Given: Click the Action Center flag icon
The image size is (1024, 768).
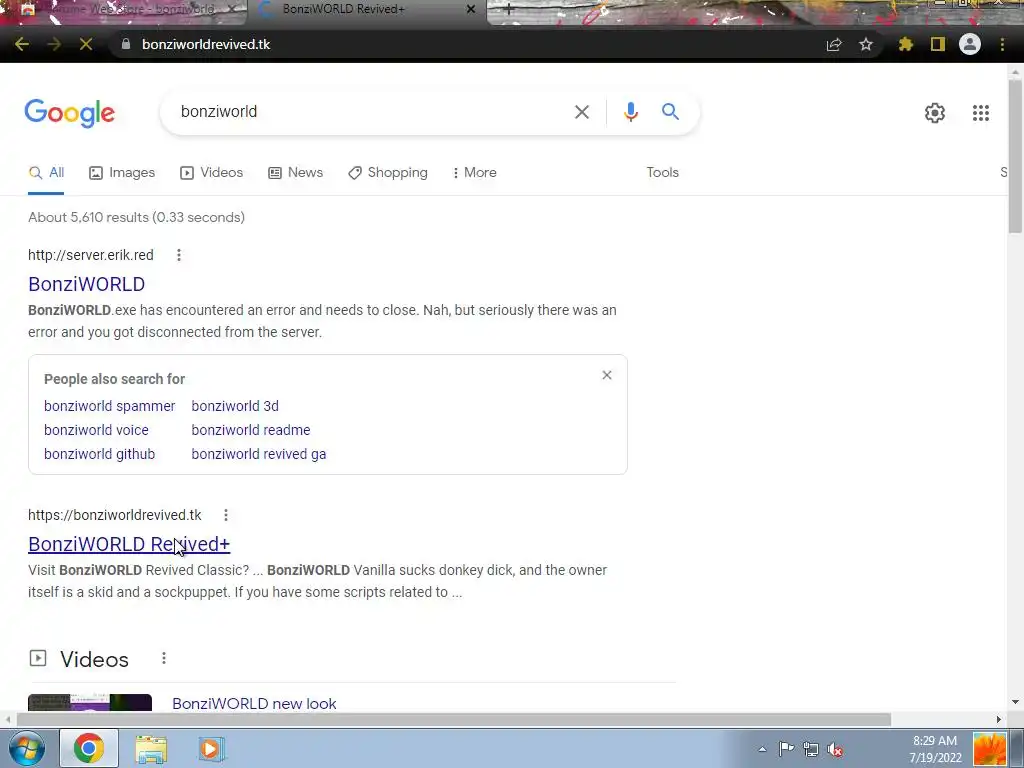Looking at the screenshot, I should point(786,749).
